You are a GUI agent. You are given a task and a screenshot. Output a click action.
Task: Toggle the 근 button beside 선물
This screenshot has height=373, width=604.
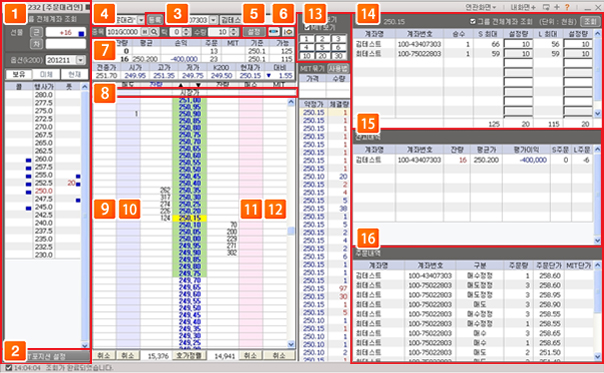pyautogui.click(x=37, y=32)
